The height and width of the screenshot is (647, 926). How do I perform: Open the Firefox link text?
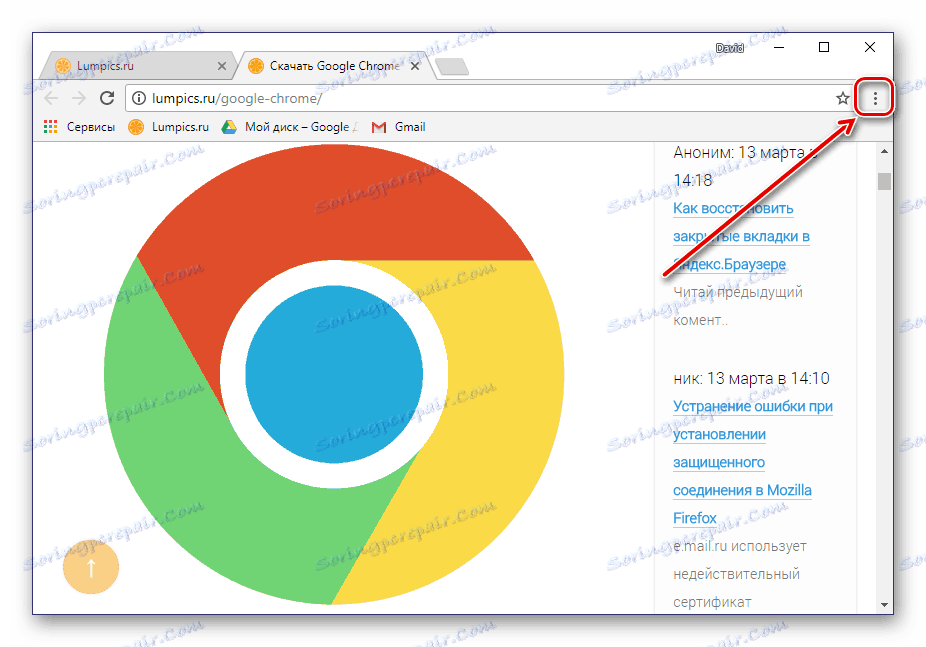[694, 518]
